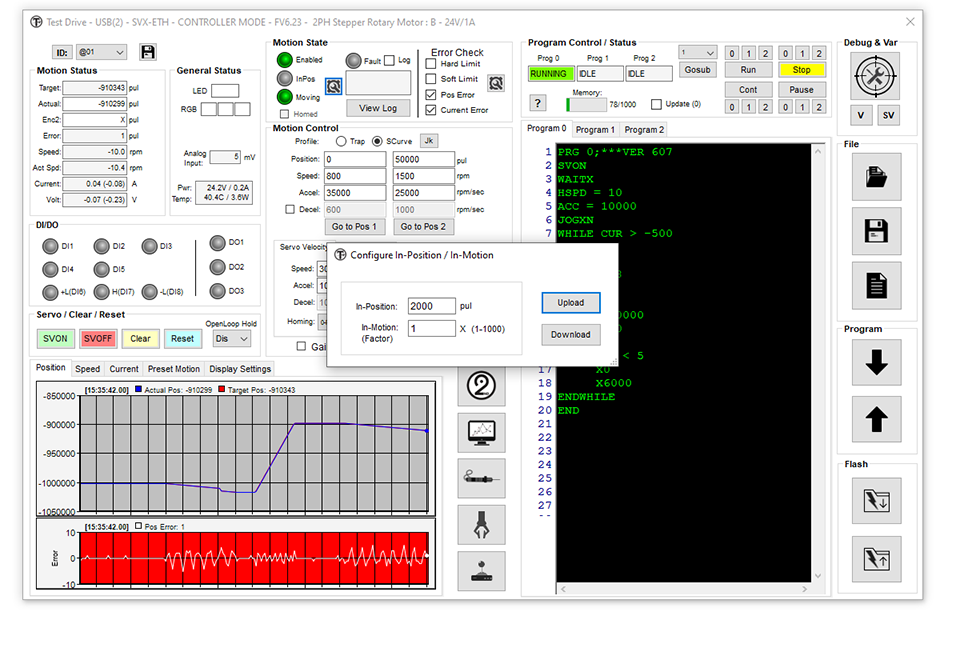Click the Program down arrow icon
Viewport: 968px width, 646px height.
tap(876, 364)
